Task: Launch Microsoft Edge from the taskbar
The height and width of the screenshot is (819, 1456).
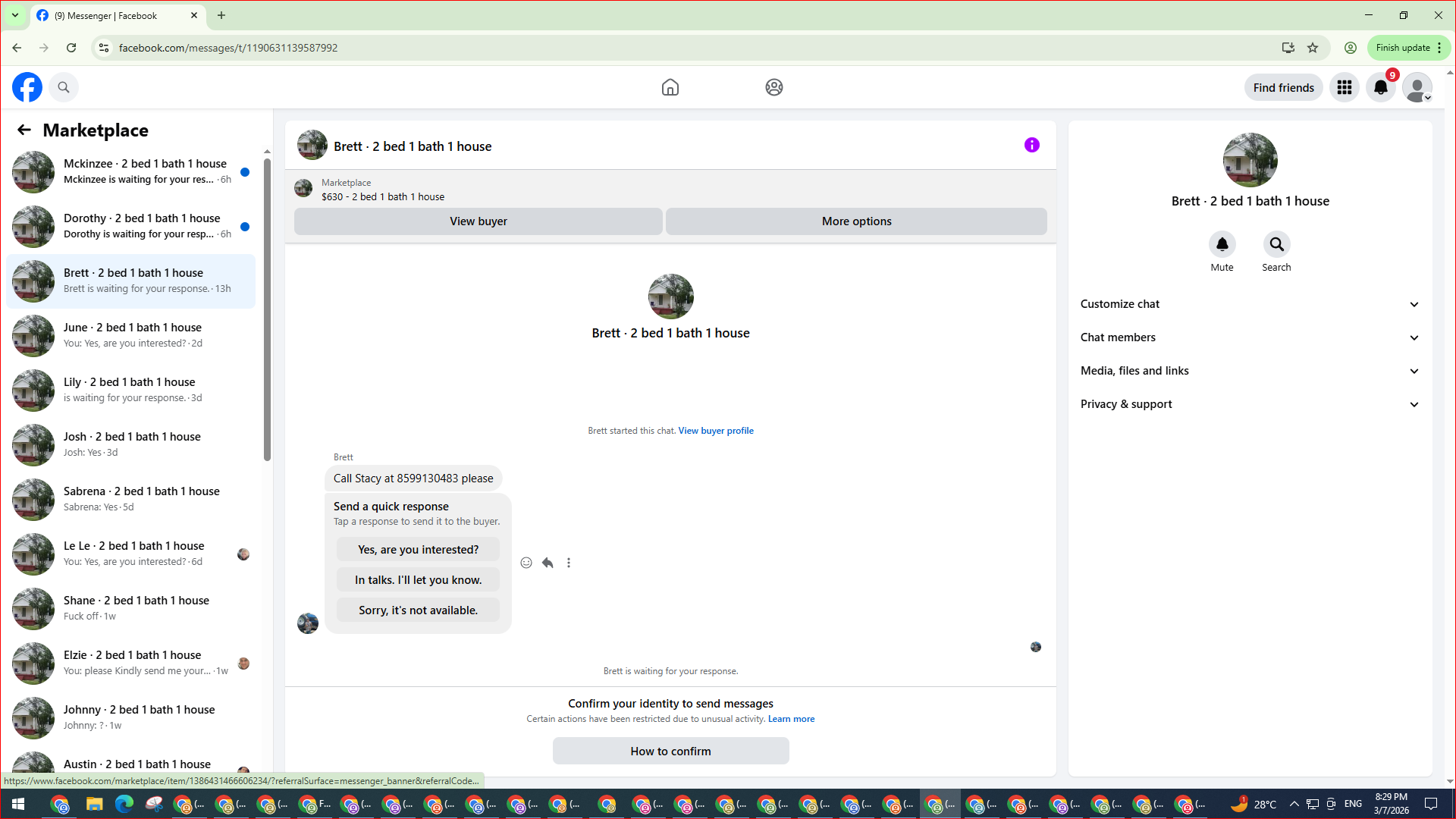Action: [124, 804]
